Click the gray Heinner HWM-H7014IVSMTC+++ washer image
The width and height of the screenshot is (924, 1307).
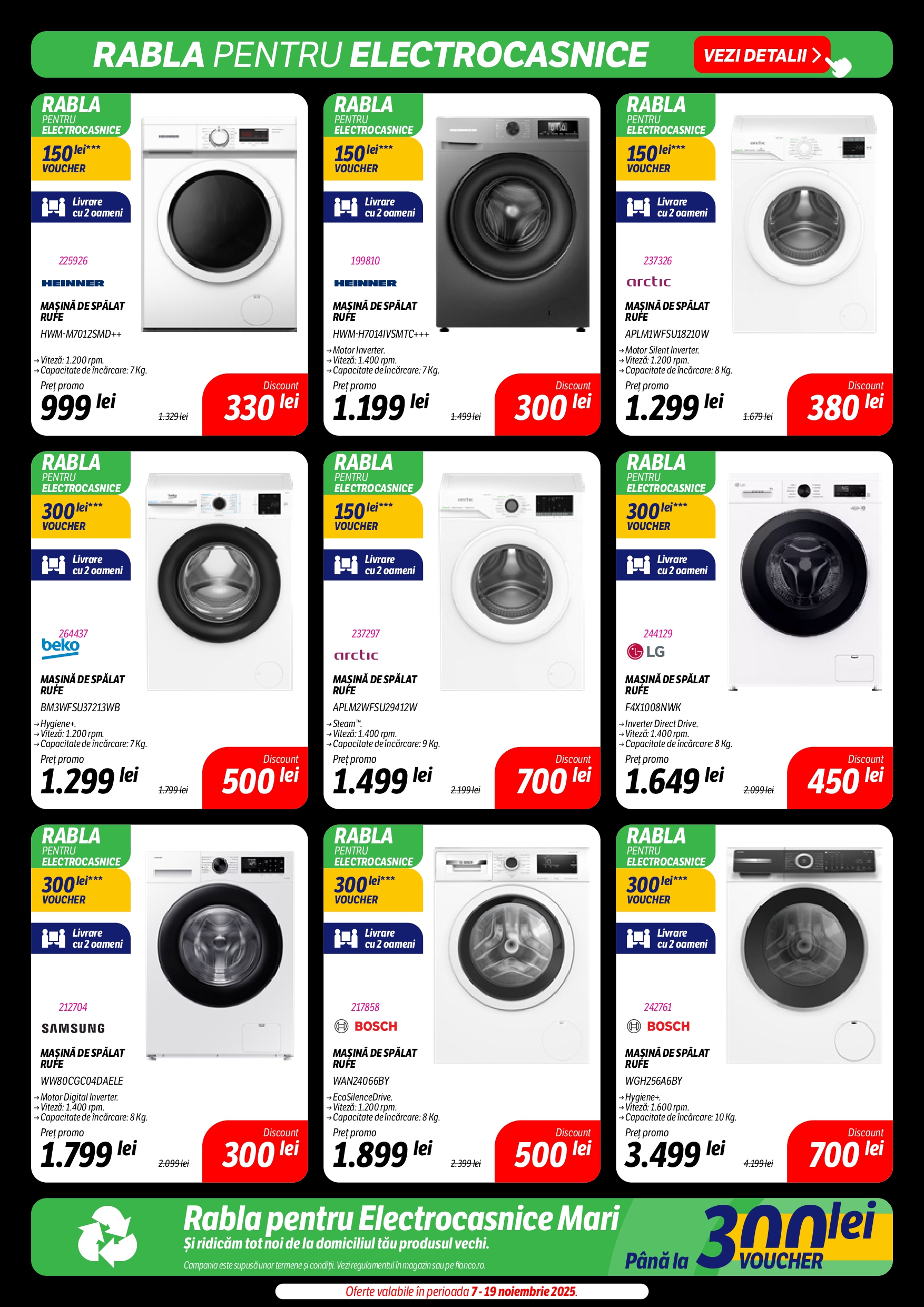pyautogui.click(x=513, y=224)
